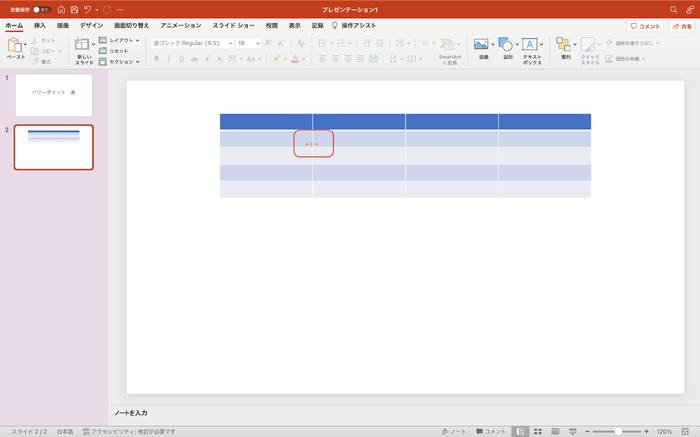
Task: Click accessibility status in status bar
Action: (x=129, y=431)
